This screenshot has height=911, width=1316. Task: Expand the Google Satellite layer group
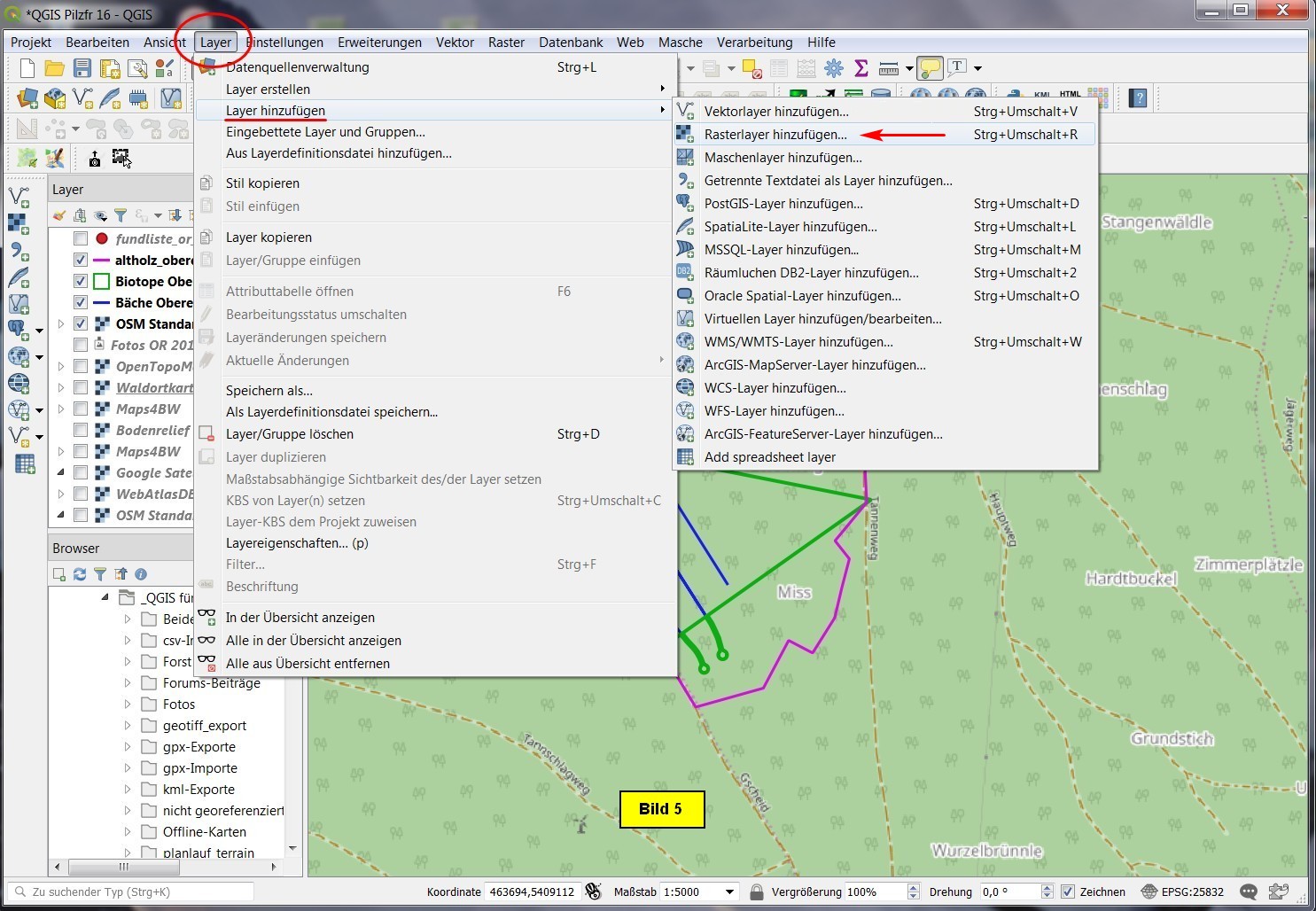tap(61, 472)
